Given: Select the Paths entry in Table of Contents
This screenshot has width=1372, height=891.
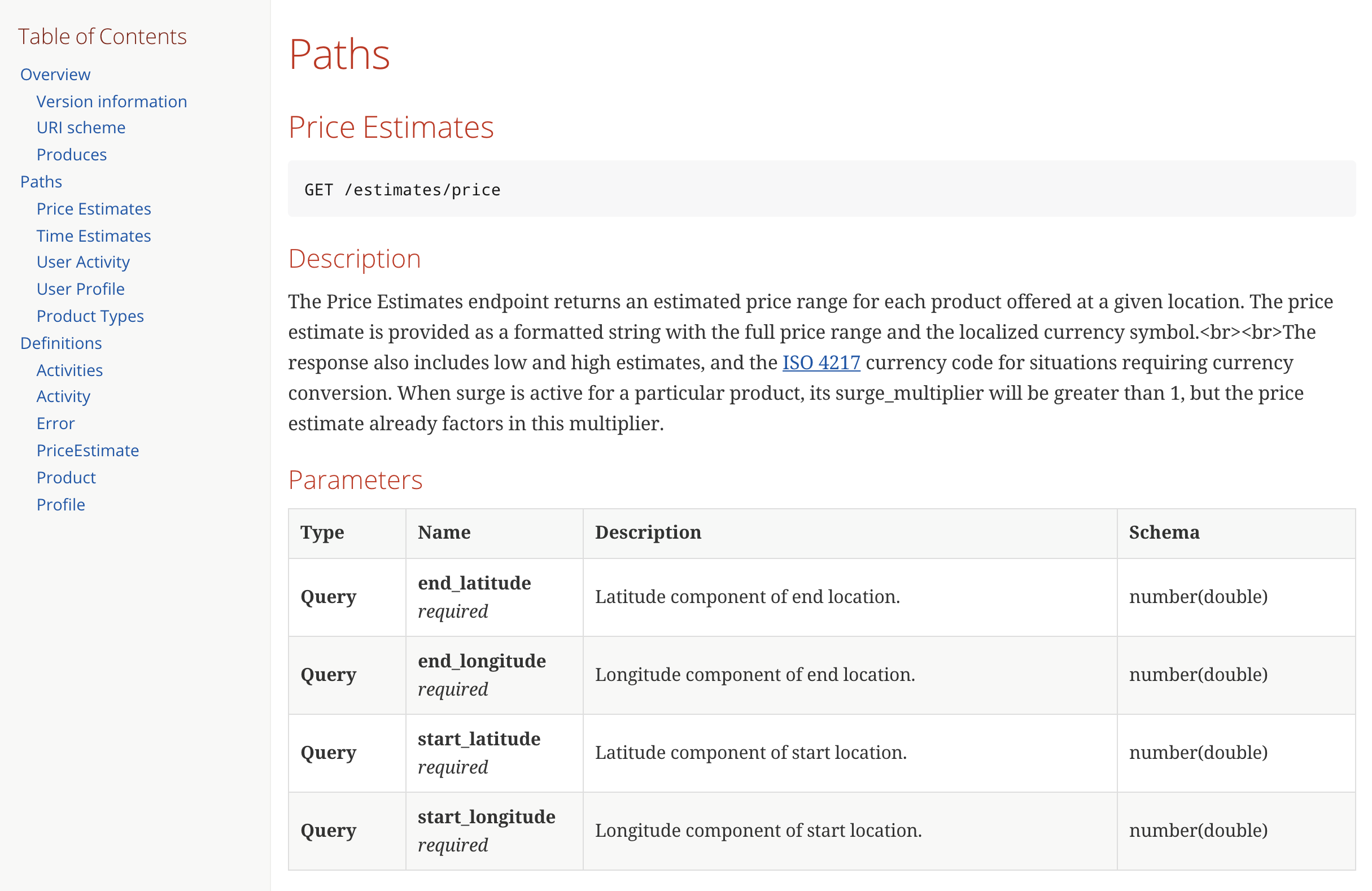Looking at the screenshot, I should 41,181.
